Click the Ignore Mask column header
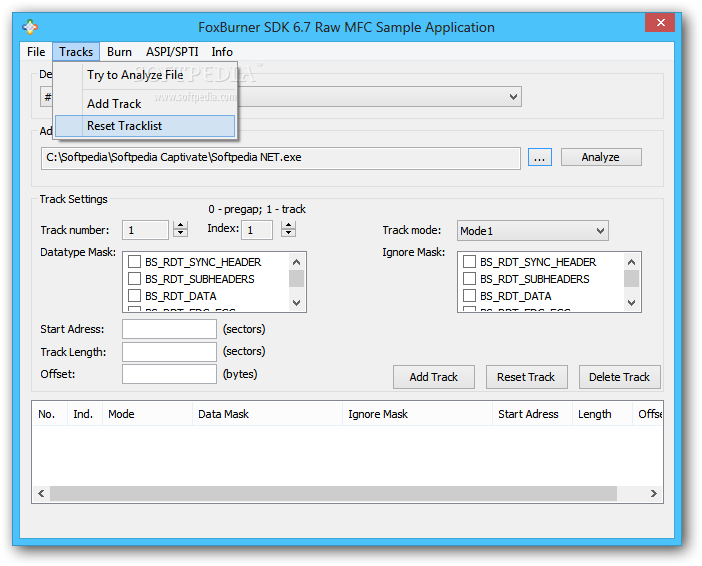This screenshot has width=702, height=566. coord(417,414)
